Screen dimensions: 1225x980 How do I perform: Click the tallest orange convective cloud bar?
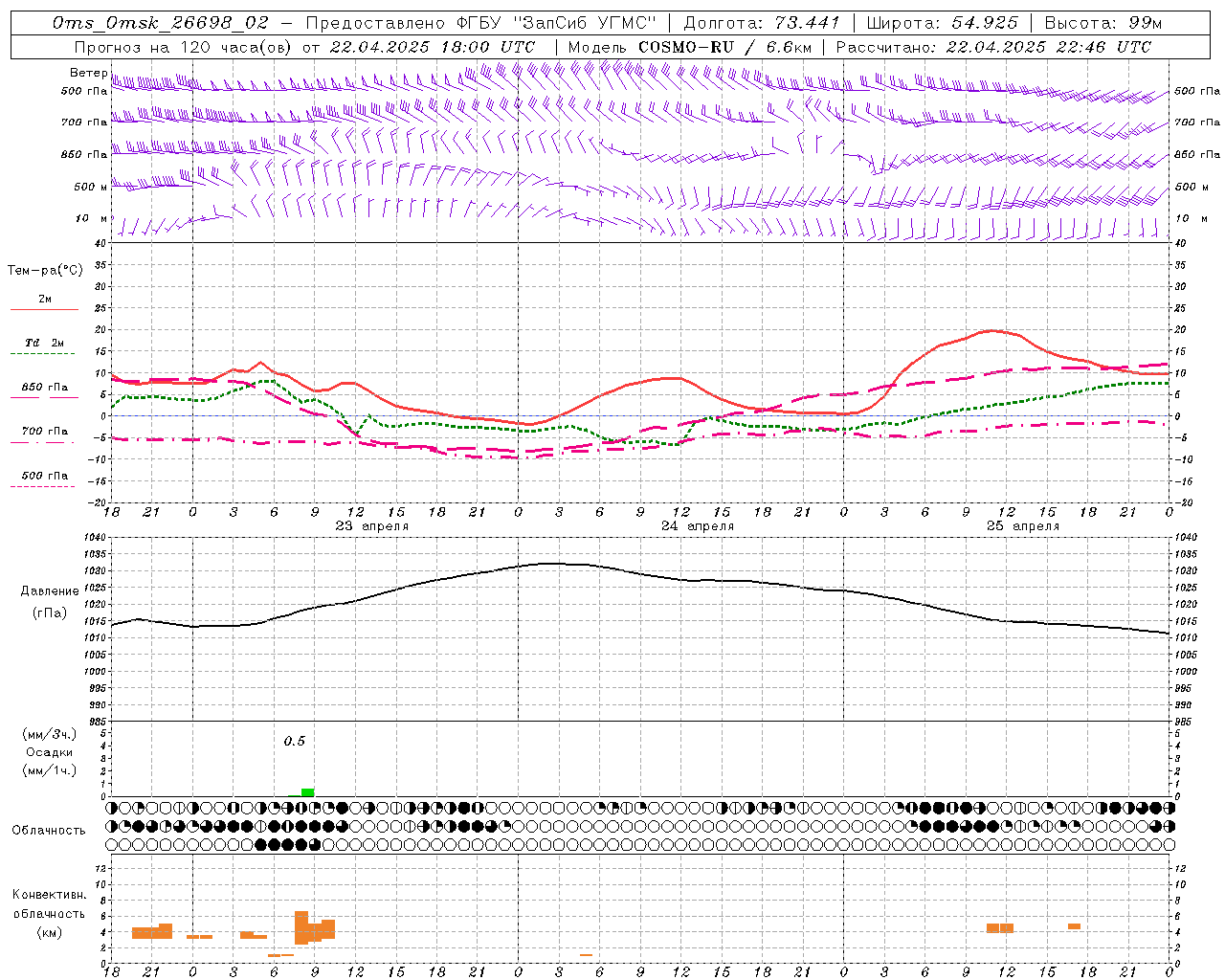(x=301, y=928)
